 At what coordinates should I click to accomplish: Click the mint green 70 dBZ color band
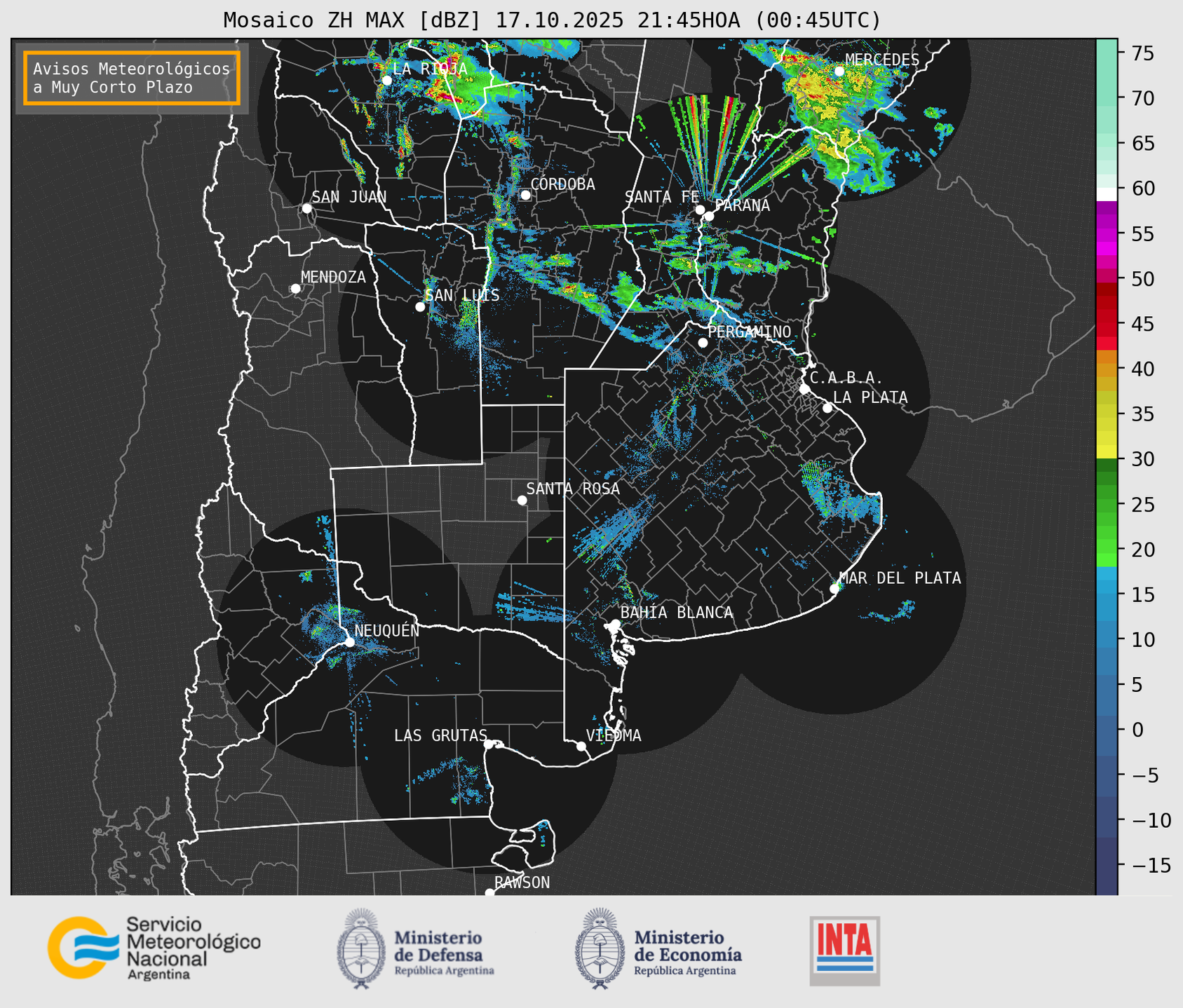click(1107, 98)
